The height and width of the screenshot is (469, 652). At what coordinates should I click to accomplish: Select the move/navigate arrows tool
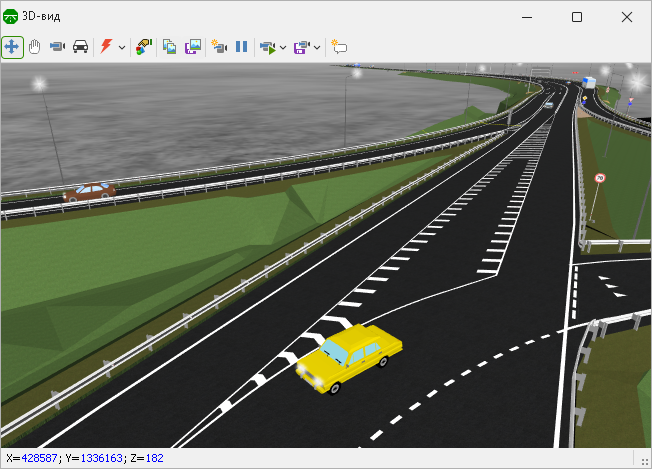tap(12, 47)
